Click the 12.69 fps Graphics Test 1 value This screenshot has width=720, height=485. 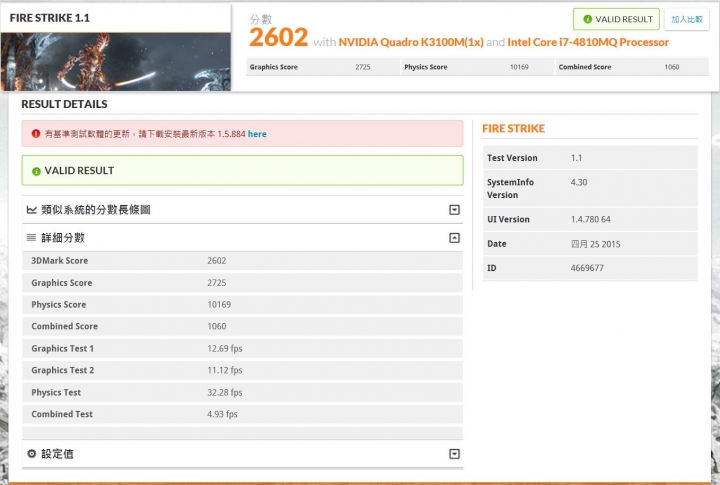point(225,349)
